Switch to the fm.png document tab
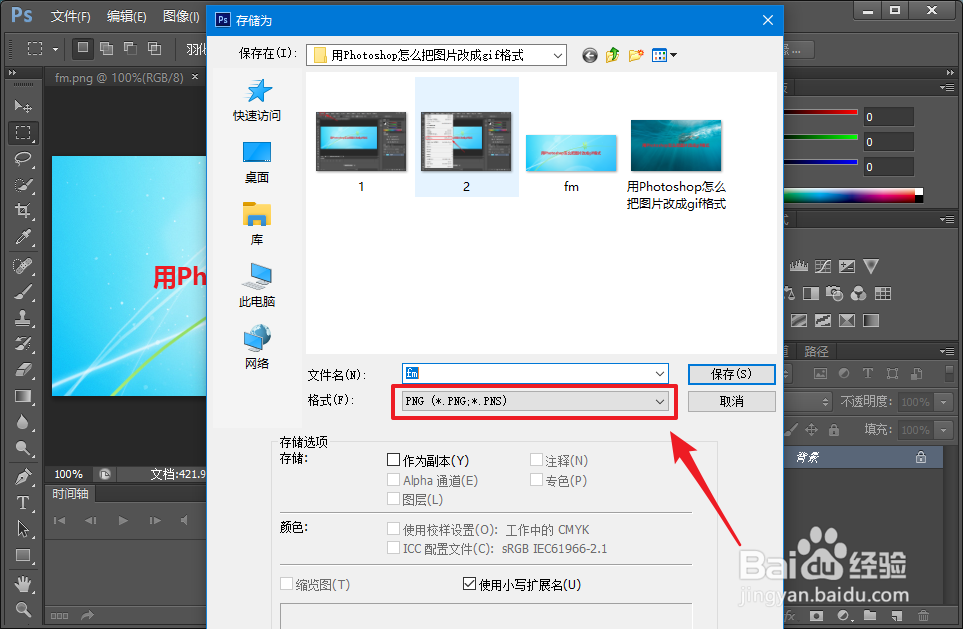 (119, 77)
